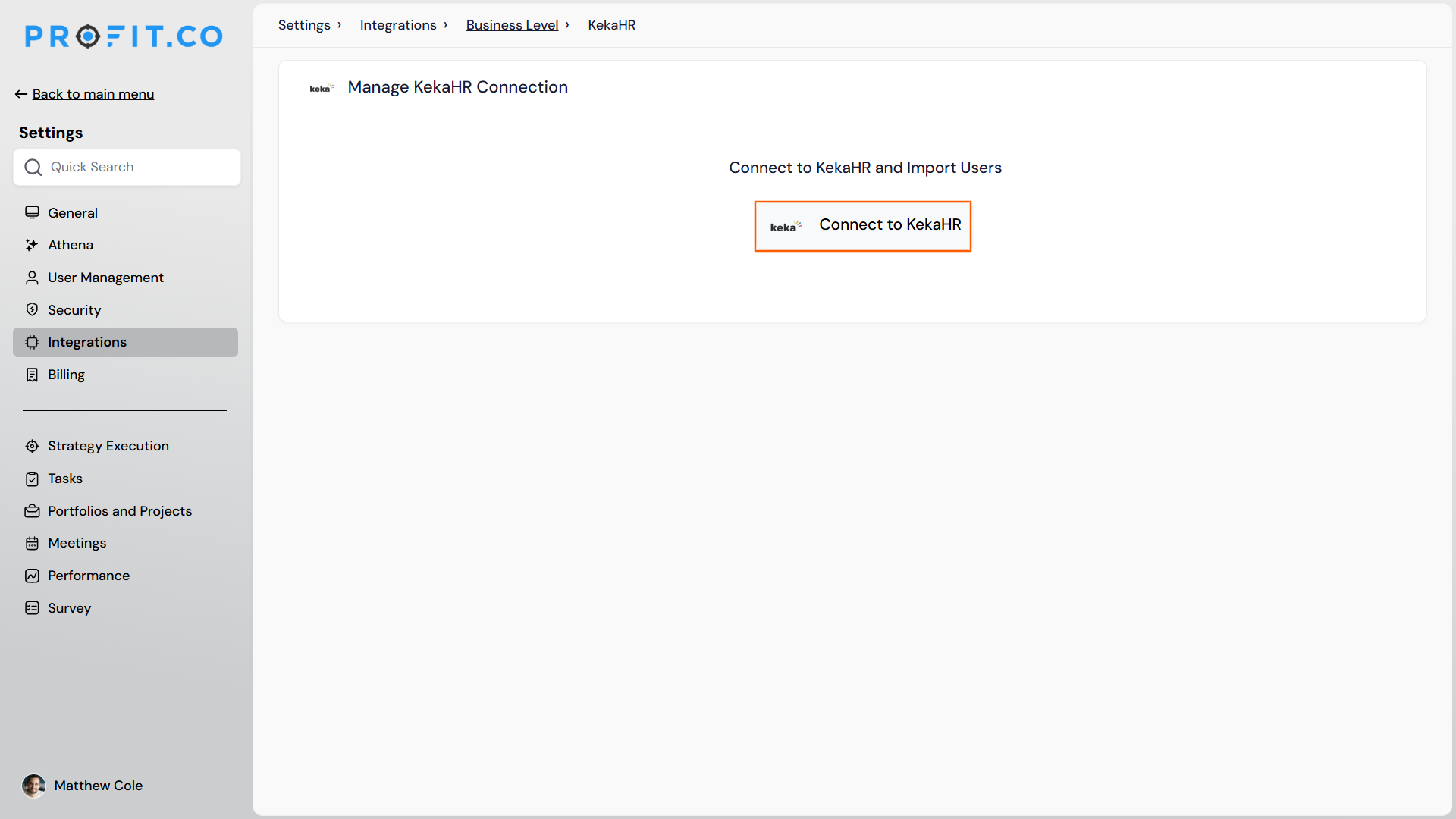The height and width of the screenshot is (819, 1456).
Task: Click Matthew Cole's avatar picture
Action: 33,786
